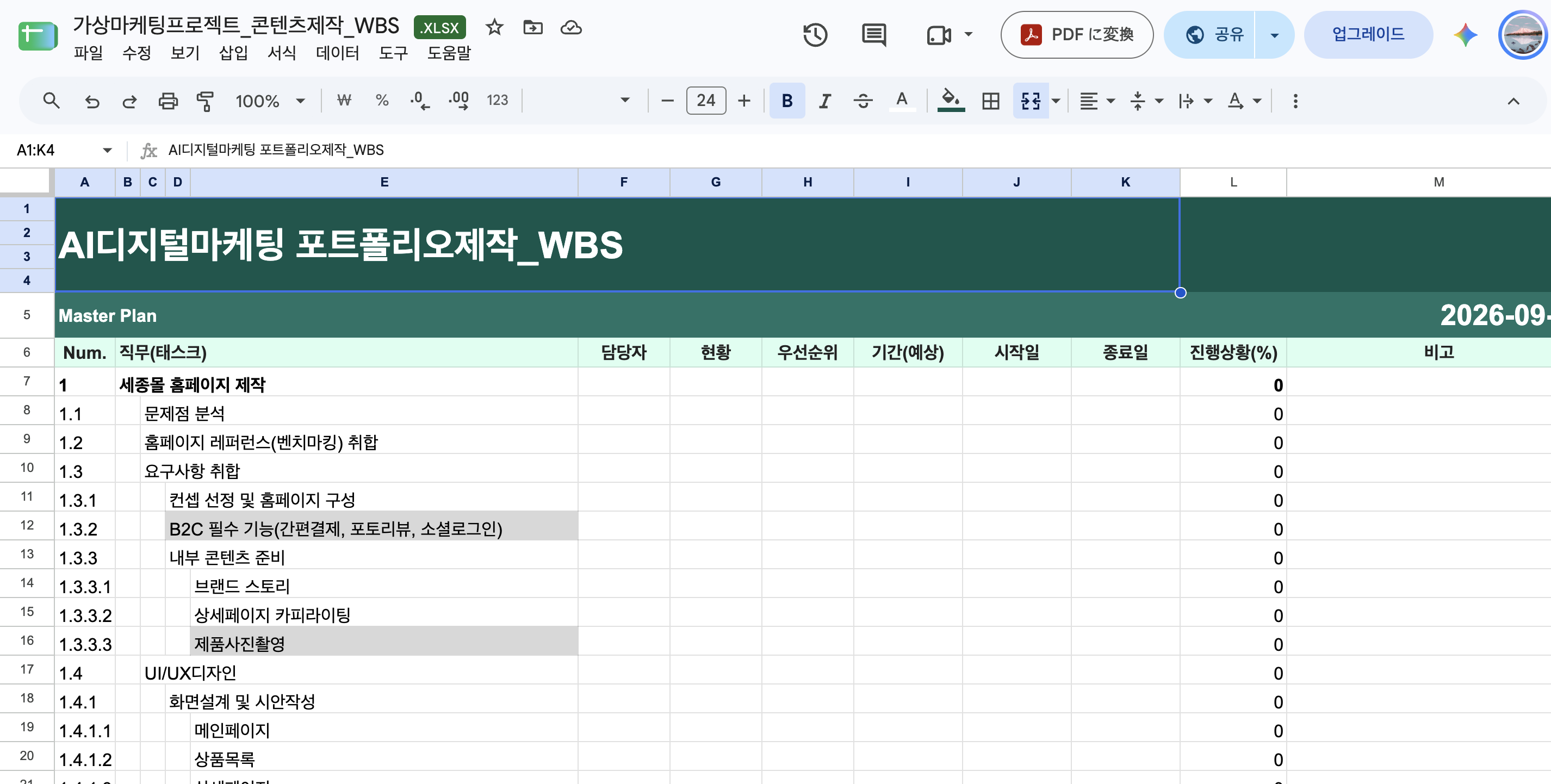Open the zoom 100% dropdown
The height and width of the screenshot is (784, 1551).
point(270,101)
